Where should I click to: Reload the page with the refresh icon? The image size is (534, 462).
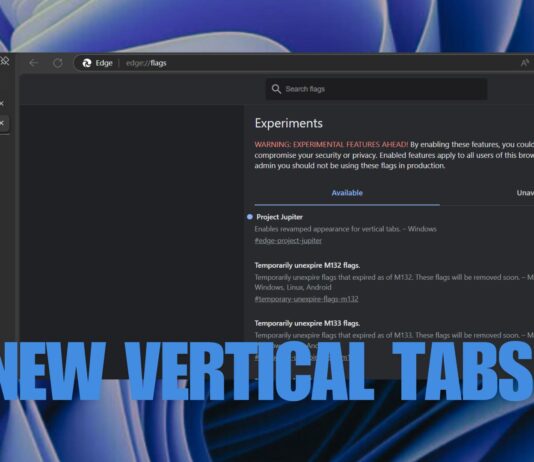point(58,63)
